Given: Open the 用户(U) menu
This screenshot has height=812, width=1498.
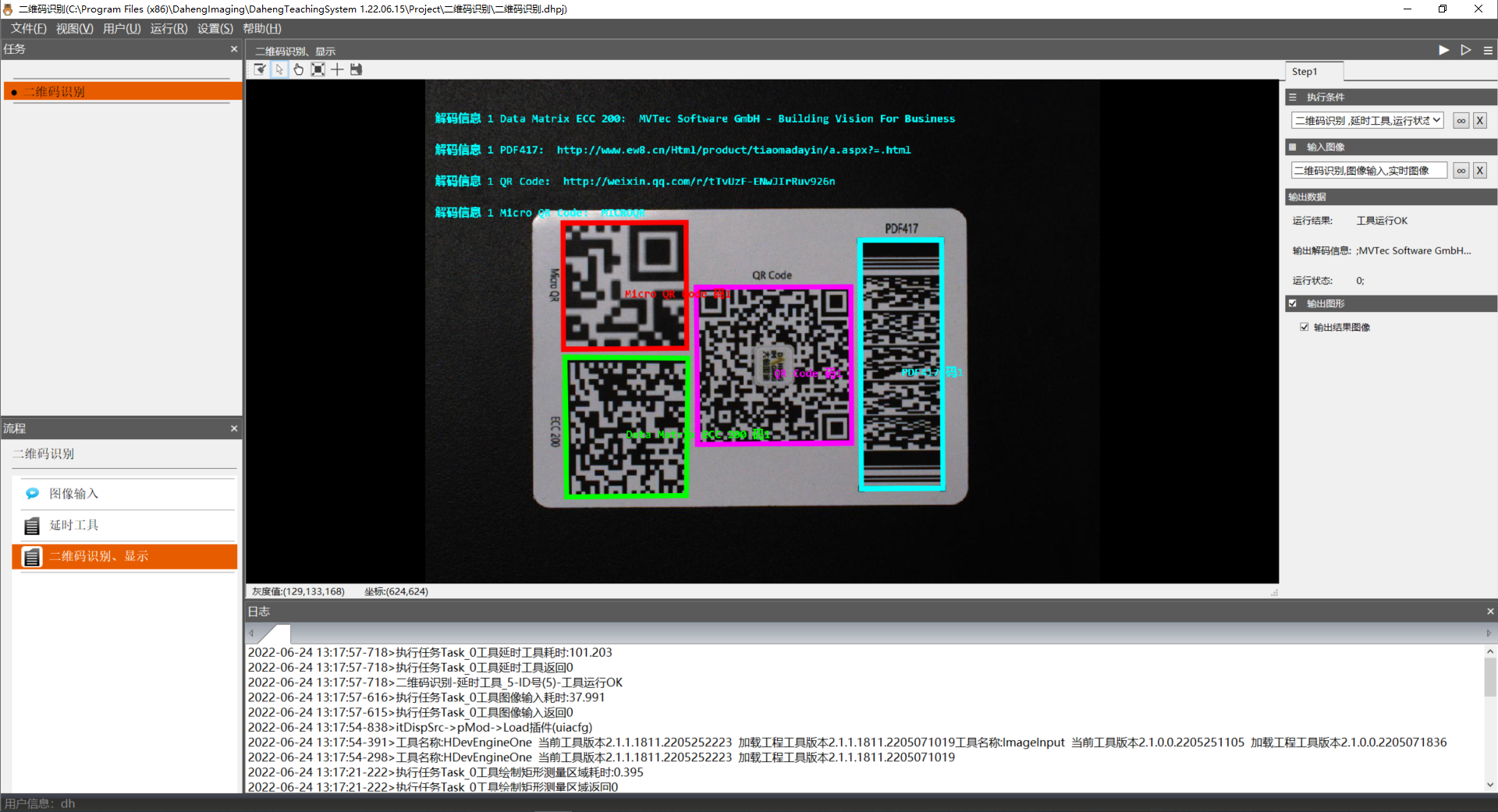Looking at the screenshot, I should pos(122,29).
